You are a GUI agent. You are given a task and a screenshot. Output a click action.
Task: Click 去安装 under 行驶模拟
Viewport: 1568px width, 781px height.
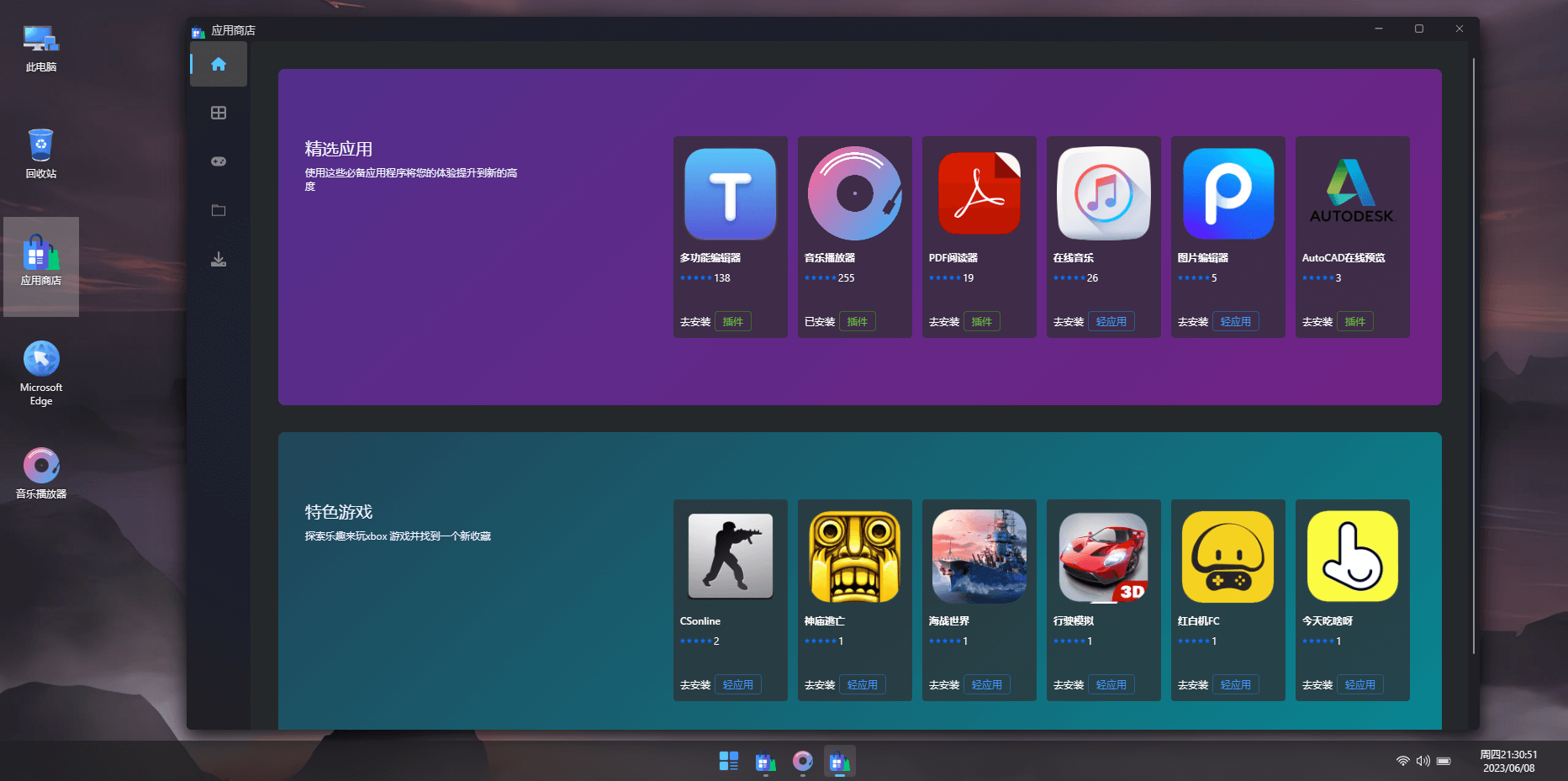1068,685
